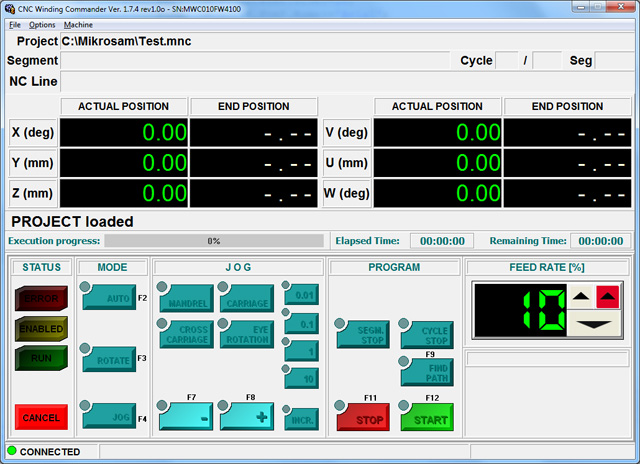The image size is (640, 464).
Task: Toggle the INCR. jog button
Action: 302,420
